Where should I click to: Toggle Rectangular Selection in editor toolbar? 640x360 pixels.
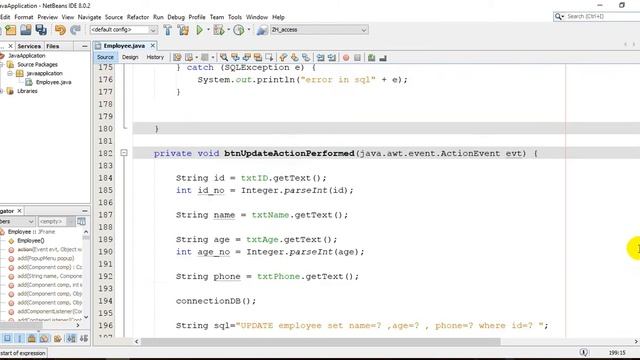click(x=269, y=58)
